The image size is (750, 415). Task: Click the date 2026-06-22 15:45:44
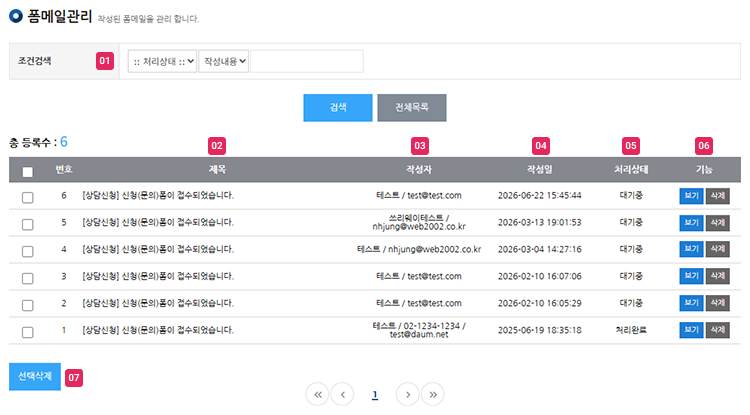point(540,196)
